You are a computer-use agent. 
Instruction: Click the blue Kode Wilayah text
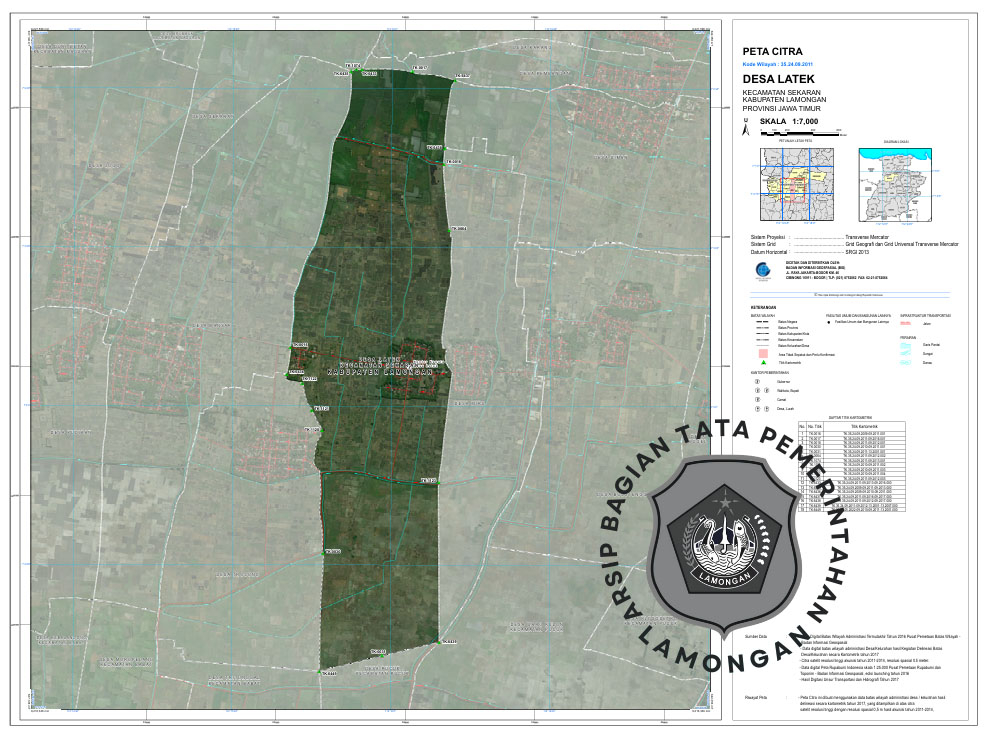777,62
